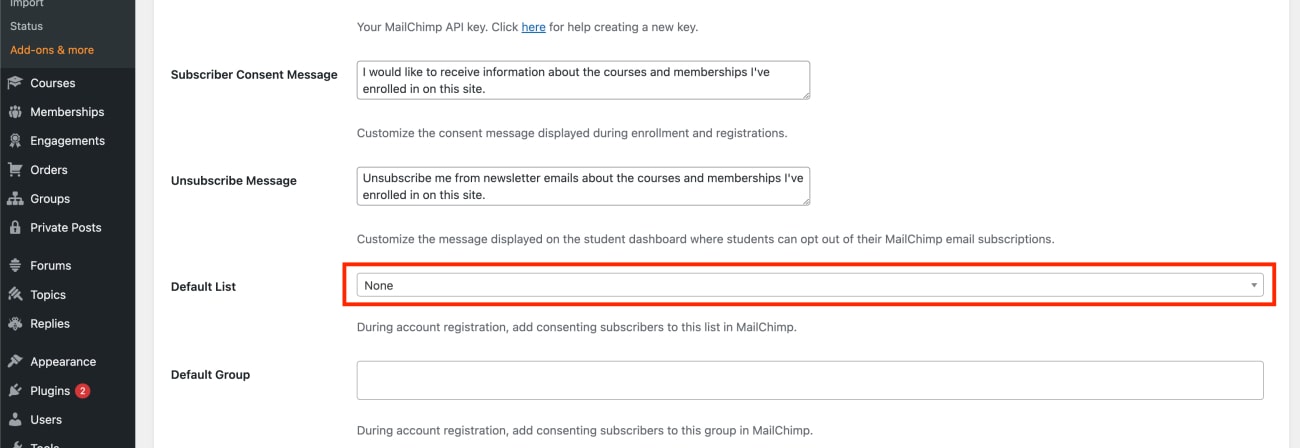Follow the 'here' API key help link

tap(533, 27)
